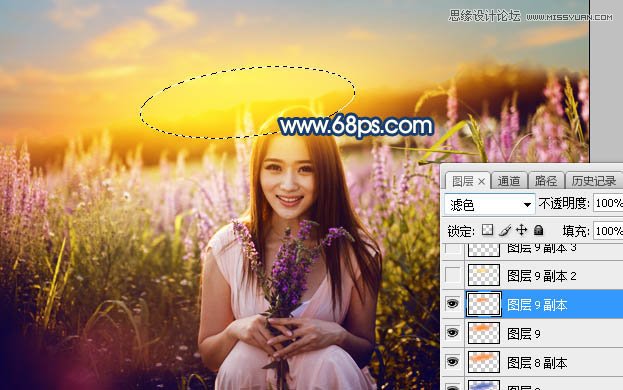Click the 填充 fill value field
Image resolution: width=623 pixels, height=390 pixels.
tap(608, 231)
